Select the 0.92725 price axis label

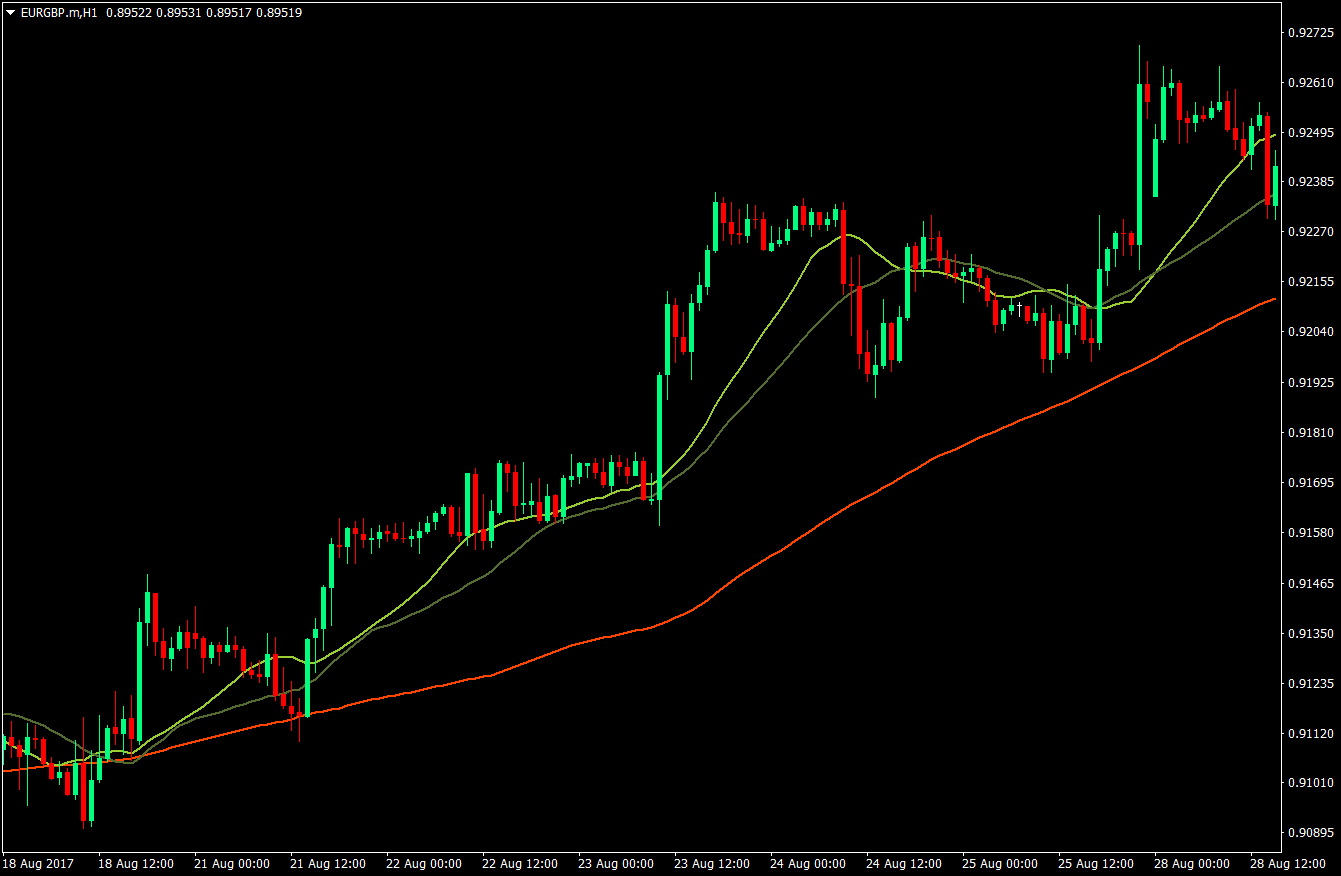(1311, 33)
